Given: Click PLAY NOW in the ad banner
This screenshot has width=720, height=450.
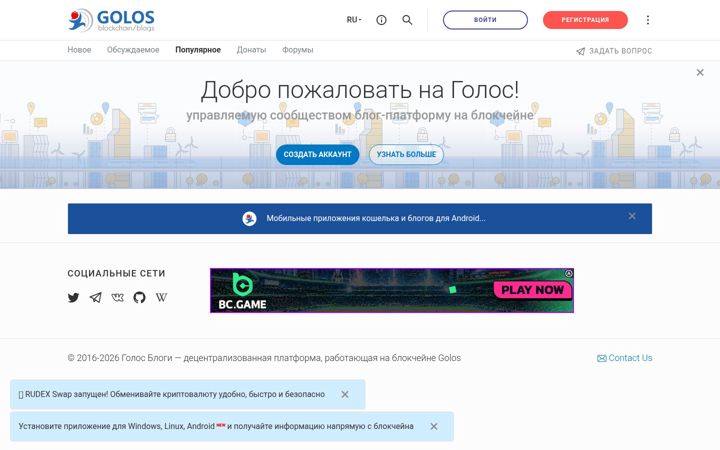Looking at the screenshot, I should (533, 290).
